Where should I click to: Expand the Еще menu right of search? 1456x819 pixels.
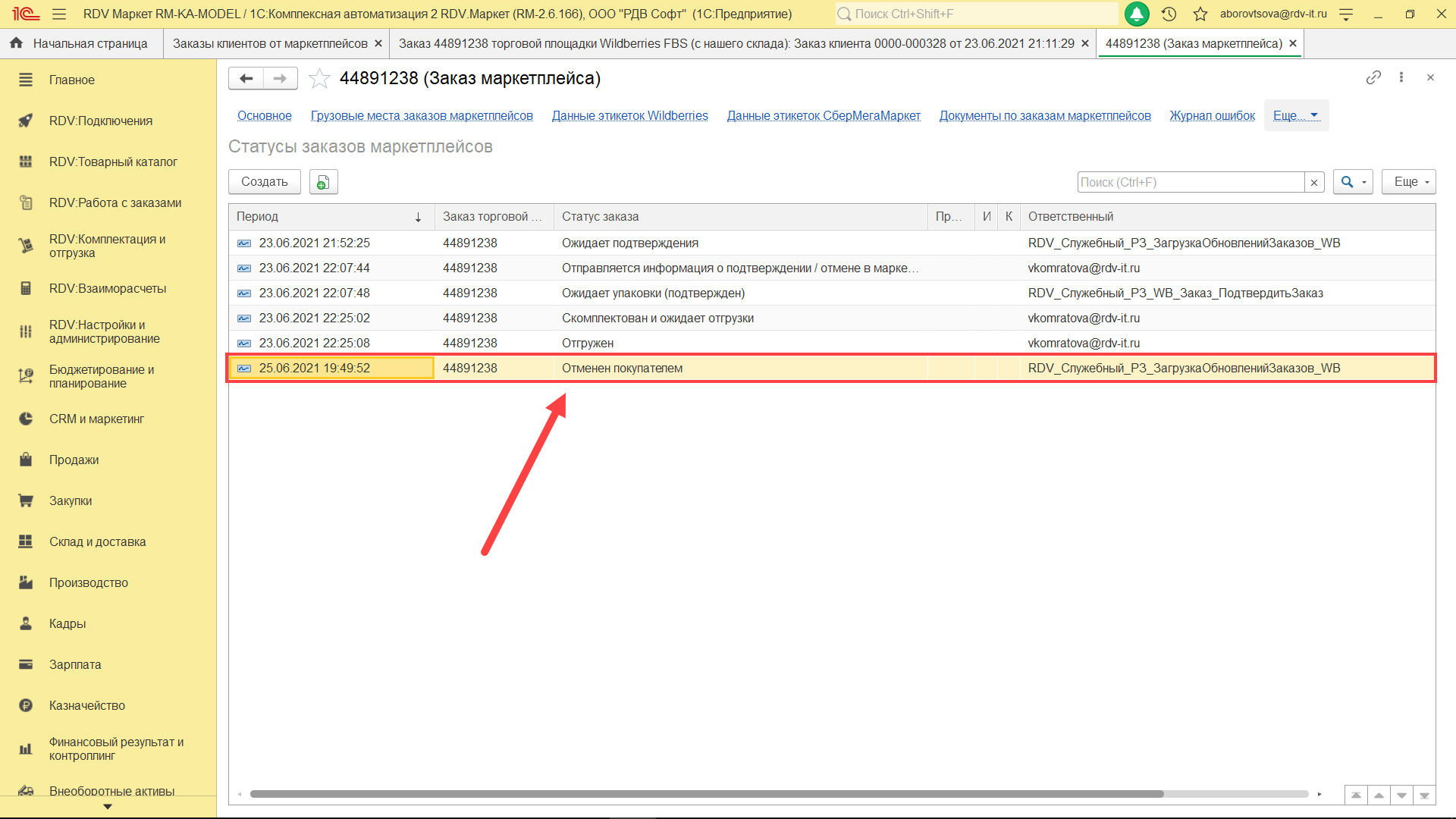(1408, 182)
